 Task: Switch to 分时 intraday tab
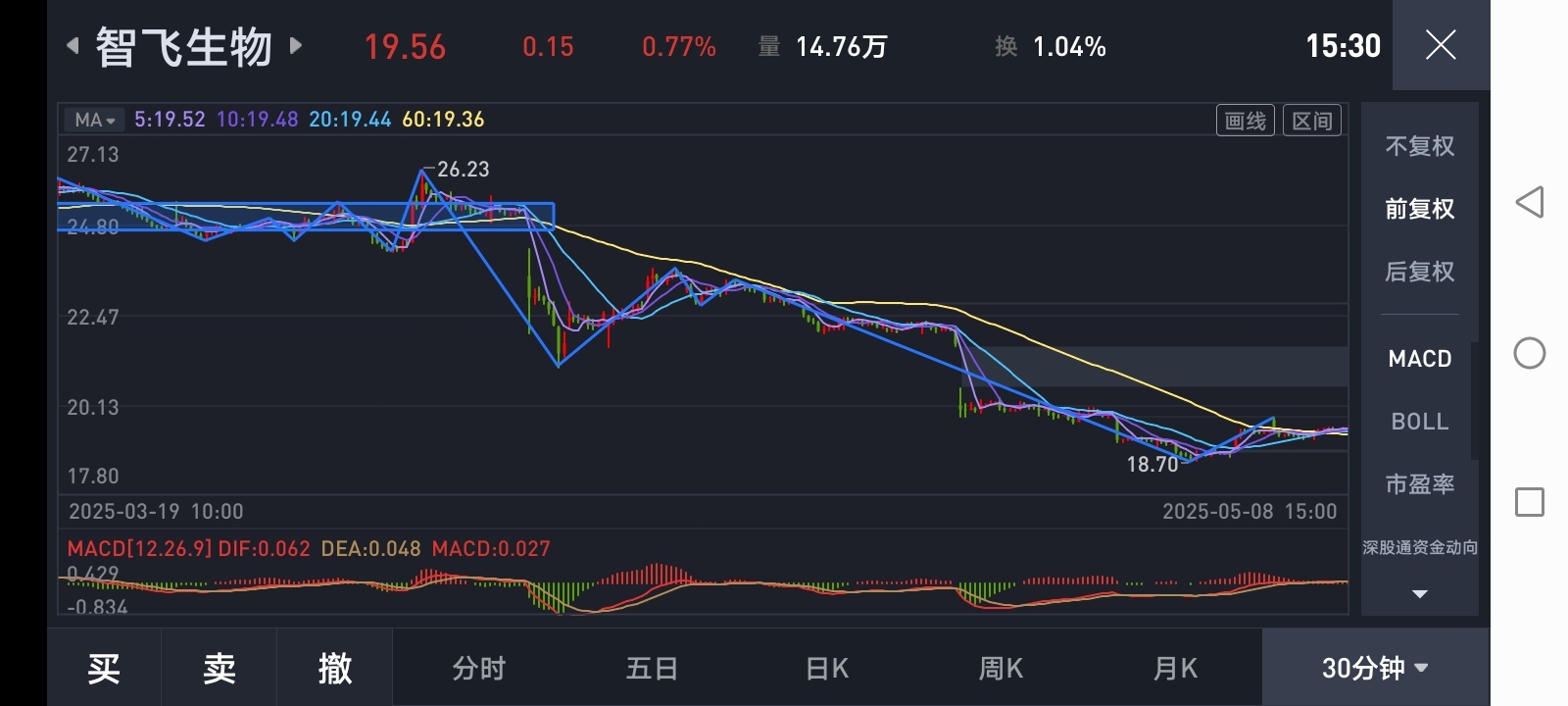coord(479,669)
